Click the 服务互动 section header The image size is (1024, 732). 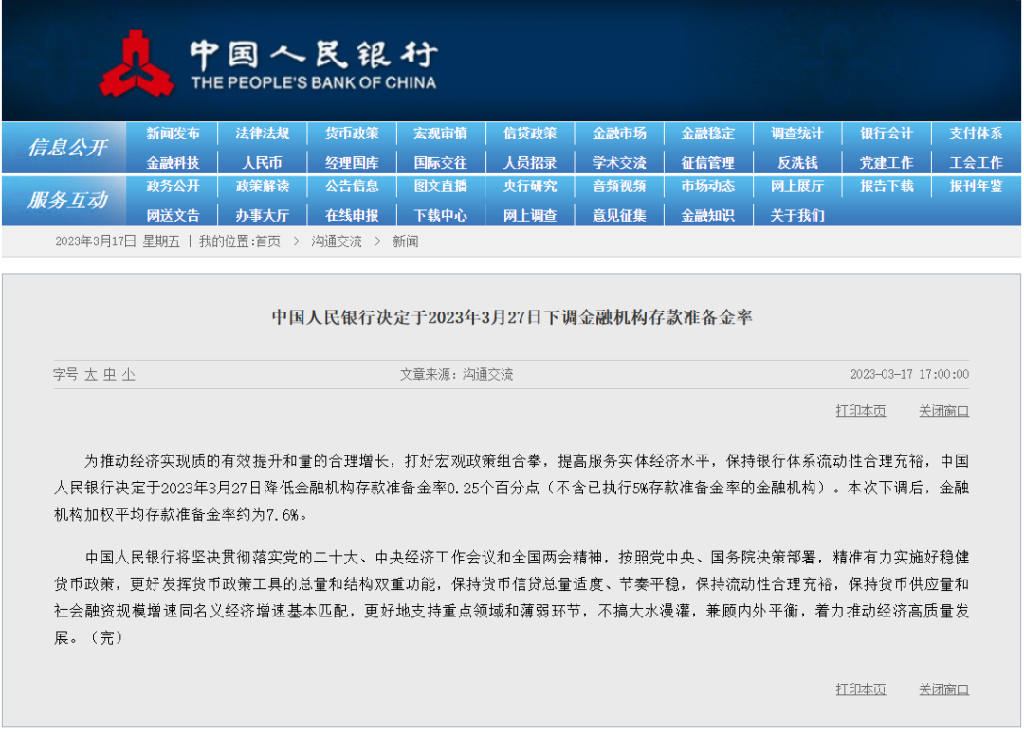point(67,200)
